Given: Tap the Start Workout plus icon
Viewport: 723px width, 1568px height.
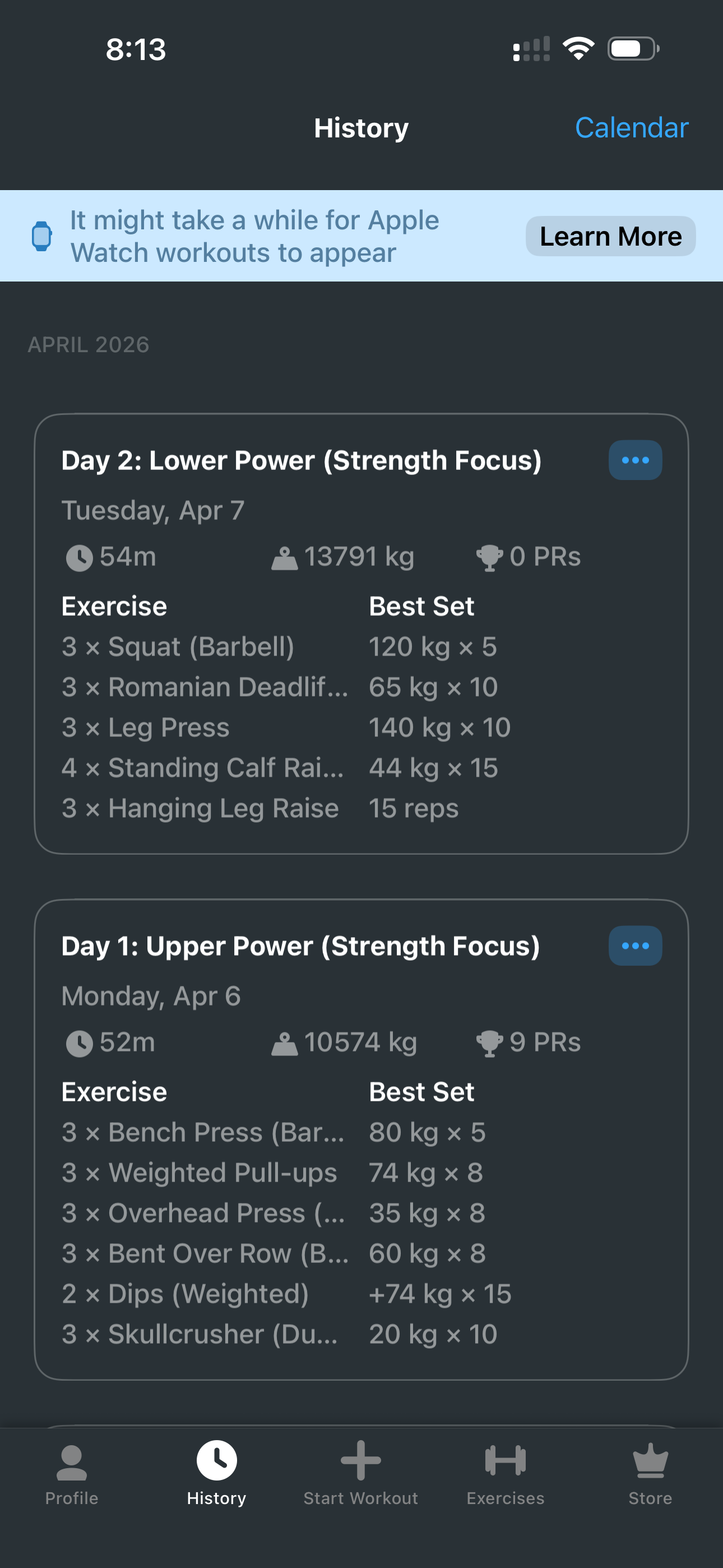Looking at the screenshot, I should point(361,1460).
